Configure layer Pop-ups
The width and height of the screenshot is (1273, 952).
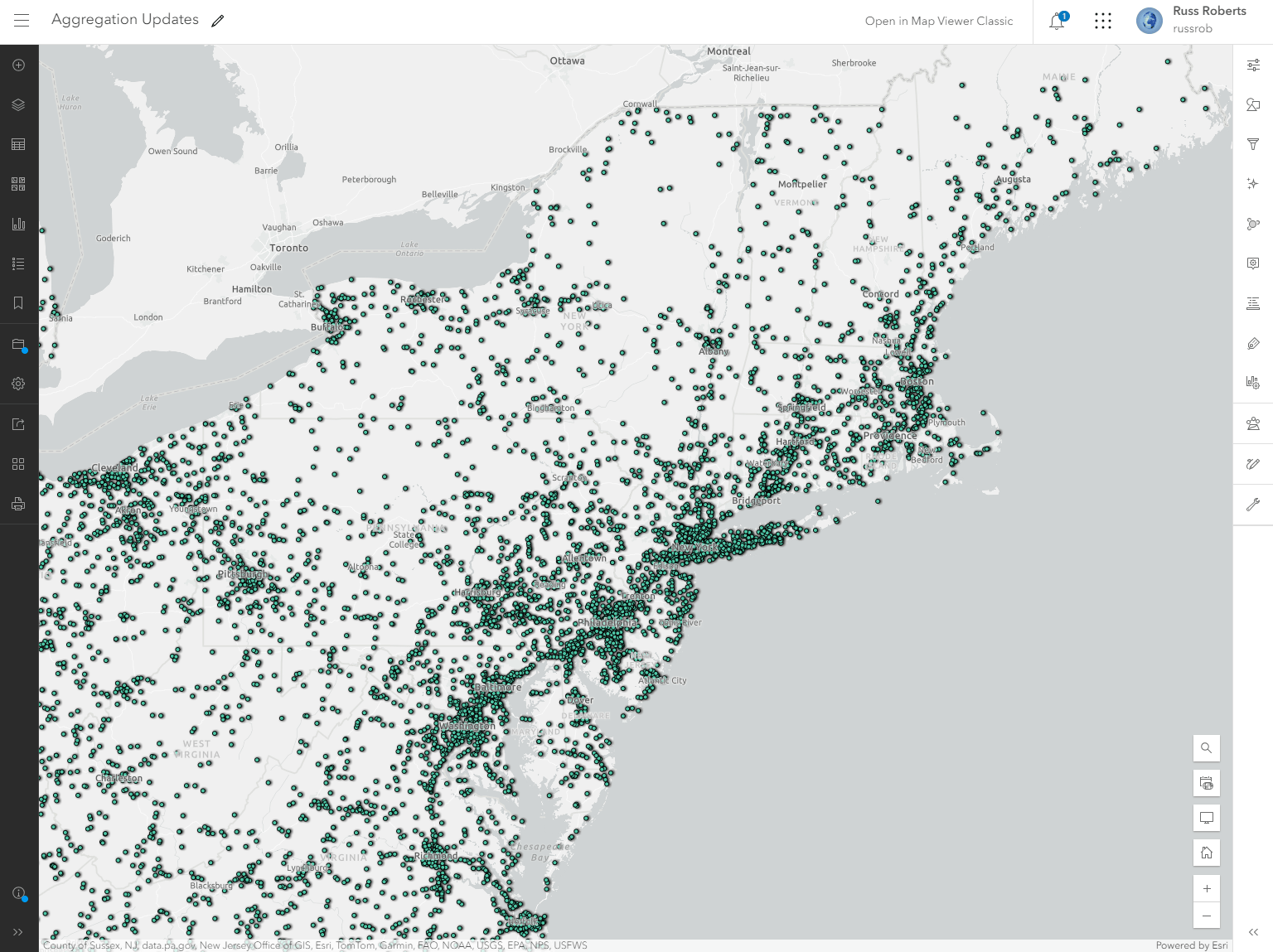(x=1252, y=263)
